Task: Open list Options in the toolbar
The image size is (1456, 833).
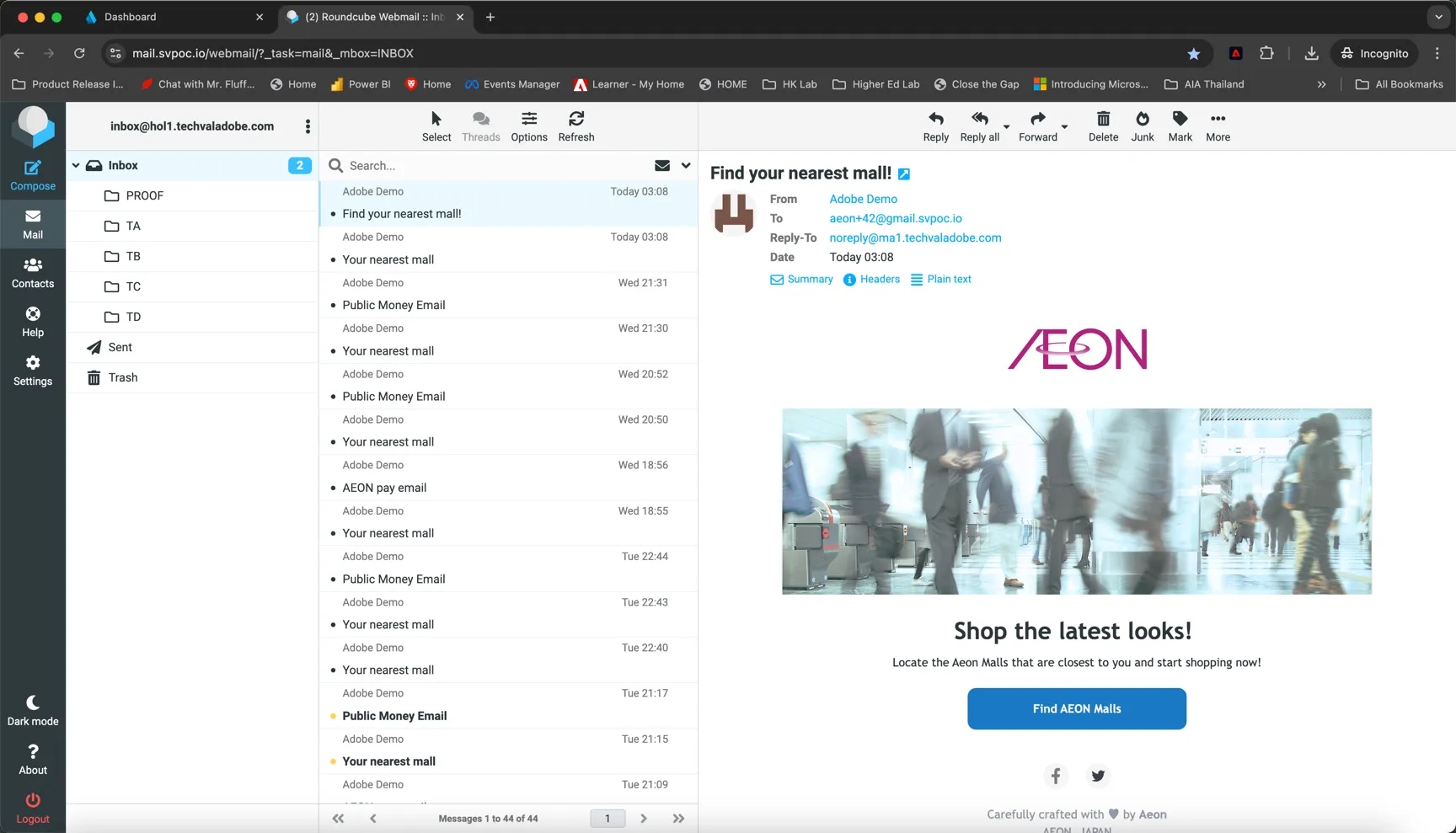Action: [x=529, y=126]
